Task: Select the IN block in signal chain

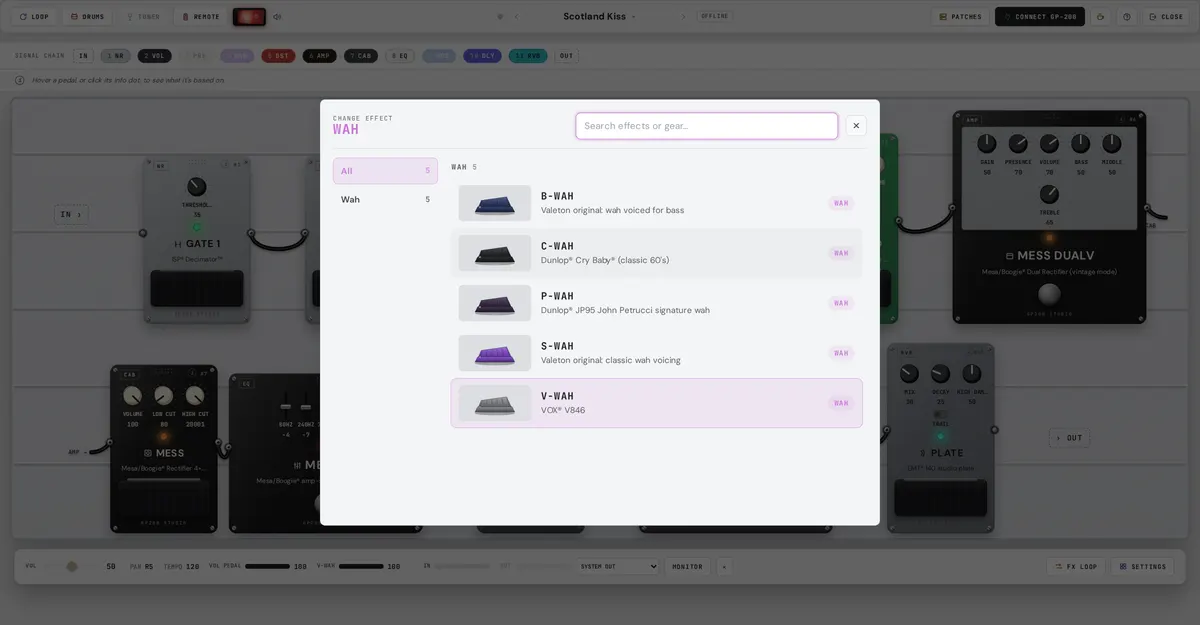Action: pyautogui.click(x=83, y=56)
